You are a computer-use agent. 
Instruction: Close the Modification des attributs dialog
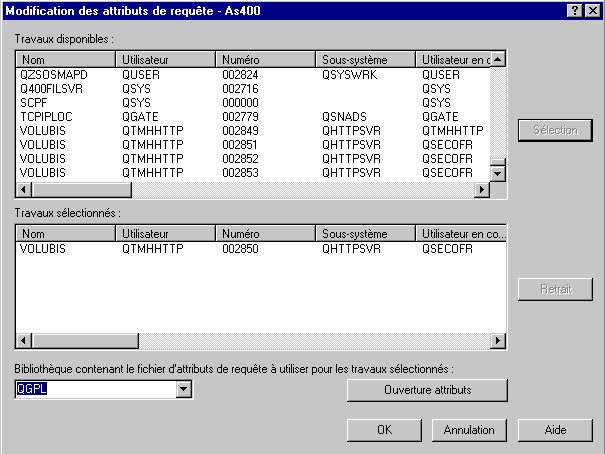pyautogui.click(x=593, y=9)
